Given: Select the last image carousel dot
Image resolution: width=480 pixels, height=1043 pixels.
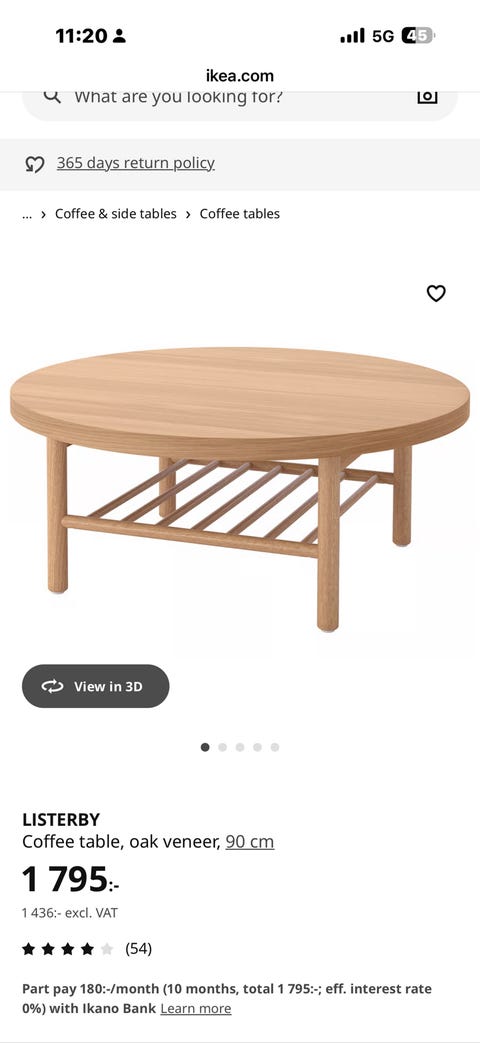Looking at the screenshot, I should tap(275, 747).
